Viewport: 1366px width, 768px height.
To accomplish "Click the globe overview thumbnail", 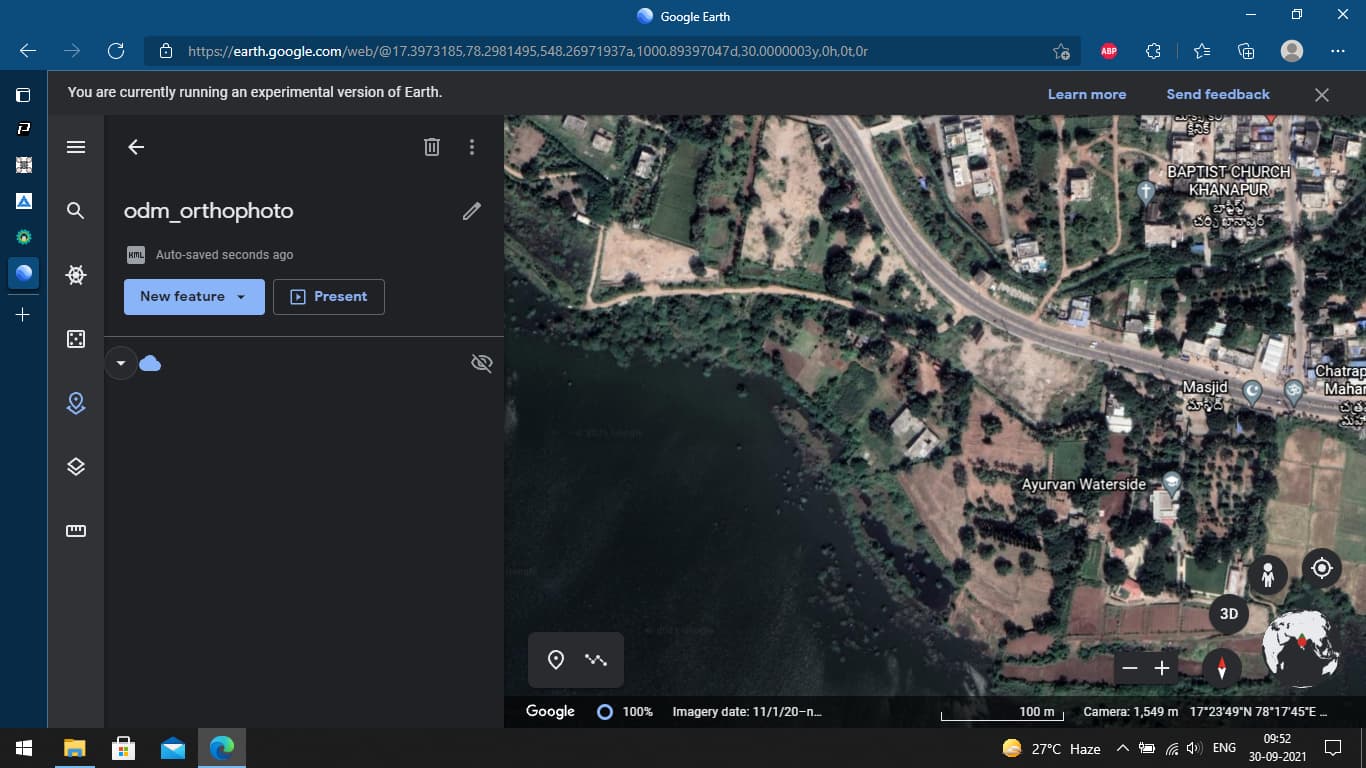I will click(1300, 645).
